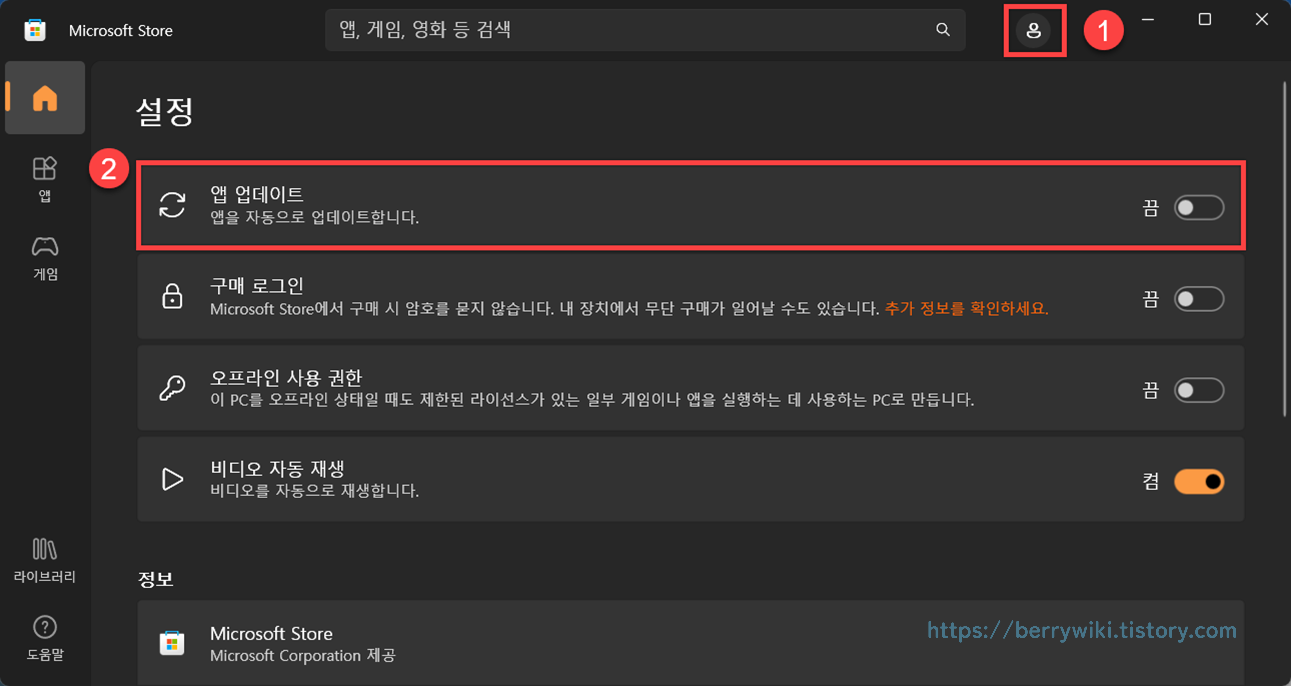This screenshot has height=686, width=1291.
Task: Click the search magnifier icon
Action: tap(941, 30)
